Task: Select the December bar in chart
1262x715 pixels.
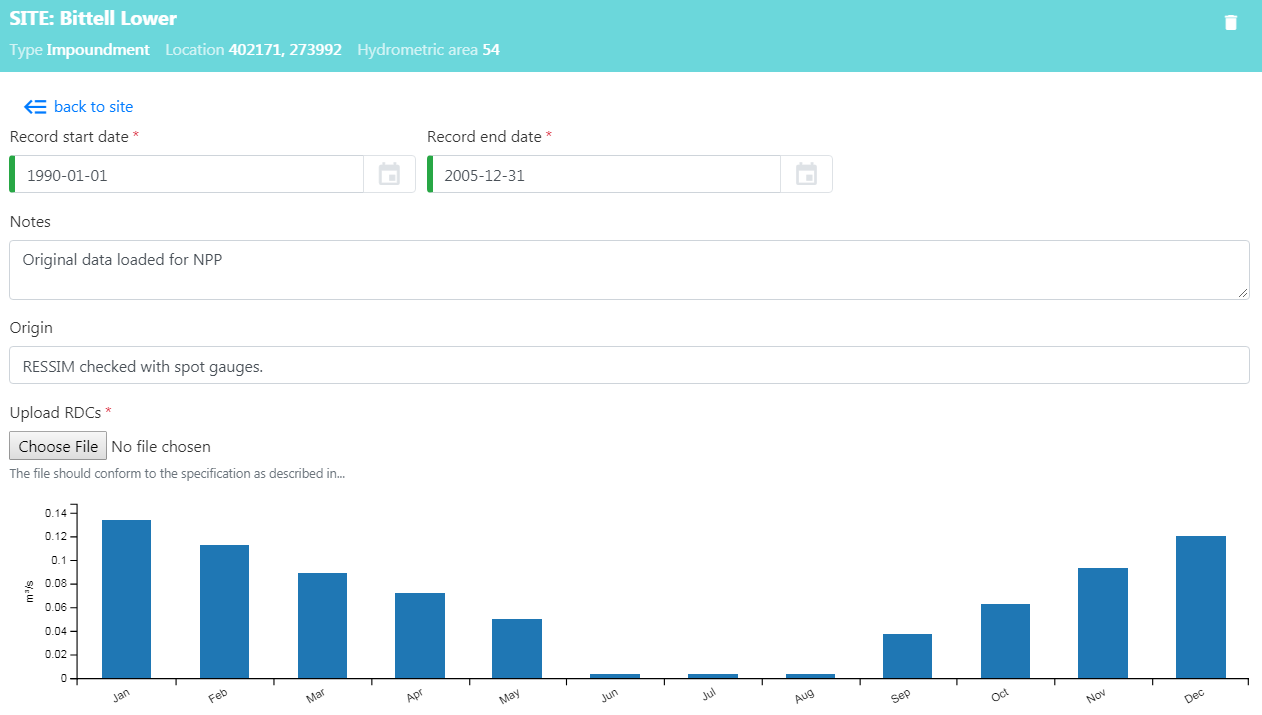Action: [1200, 607]
